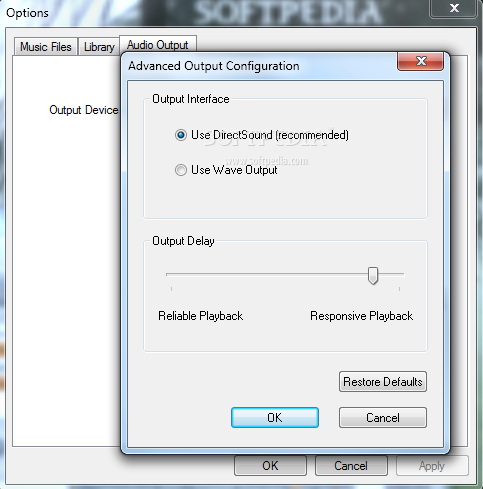Click OK in the Options window
The image size is (483, 489).
click(270, 466)
